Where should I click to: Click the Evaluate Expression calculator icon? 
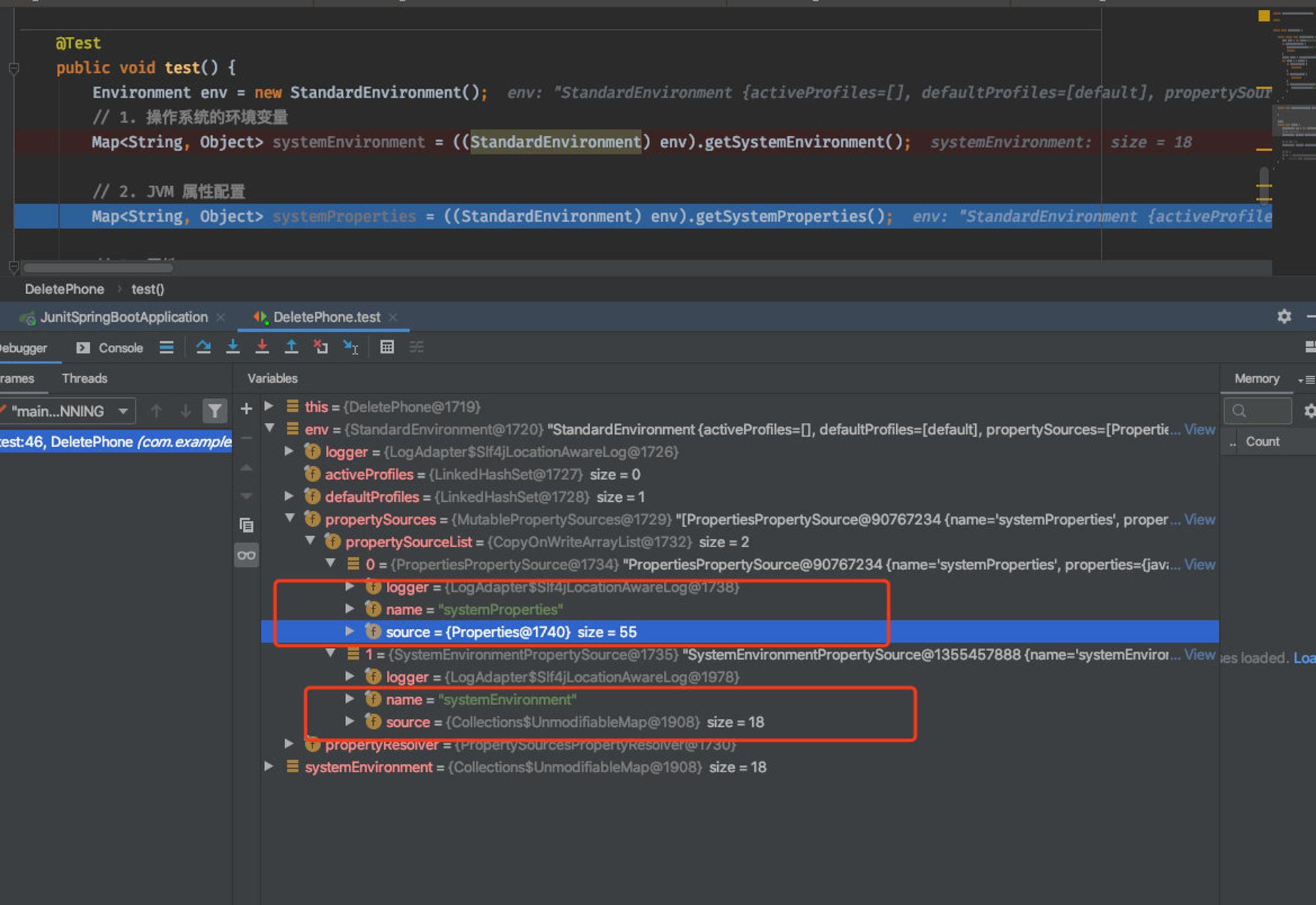[x=387, y=347]
